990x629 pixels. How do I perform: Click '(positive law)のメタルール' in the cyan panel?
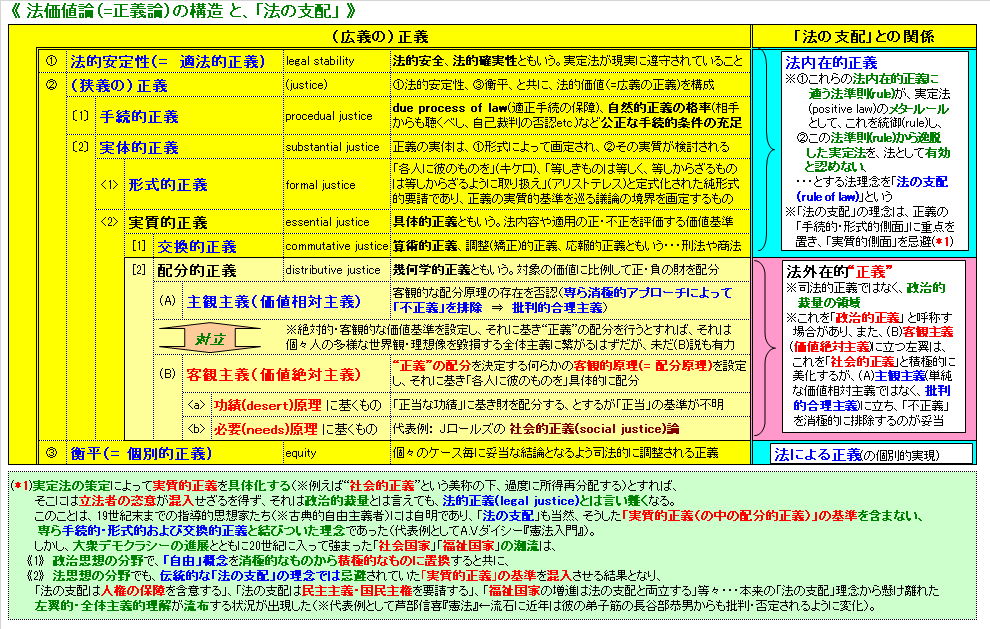pos(878,109)
